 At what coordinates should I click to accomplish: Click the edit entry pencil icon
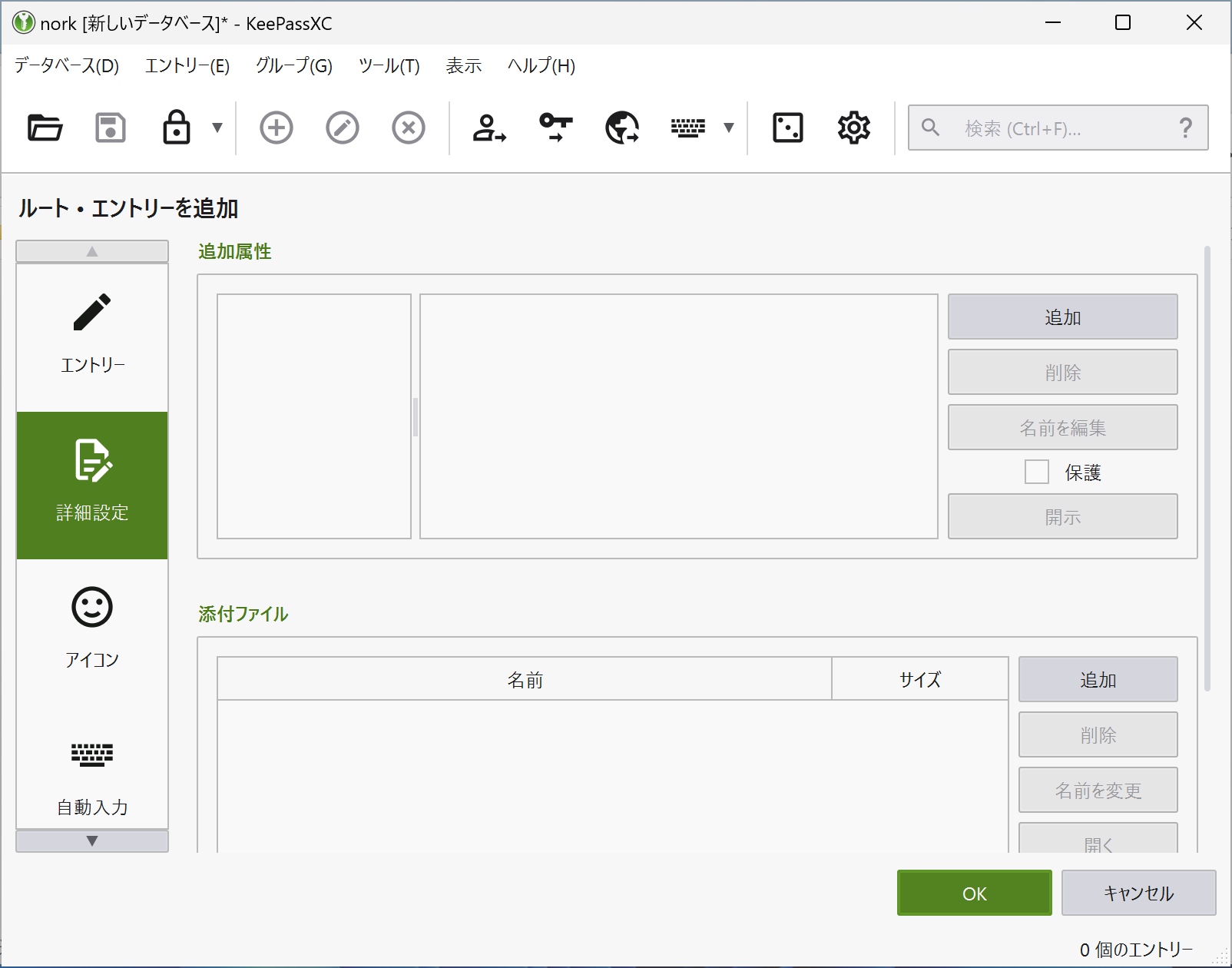click(342, 128)
